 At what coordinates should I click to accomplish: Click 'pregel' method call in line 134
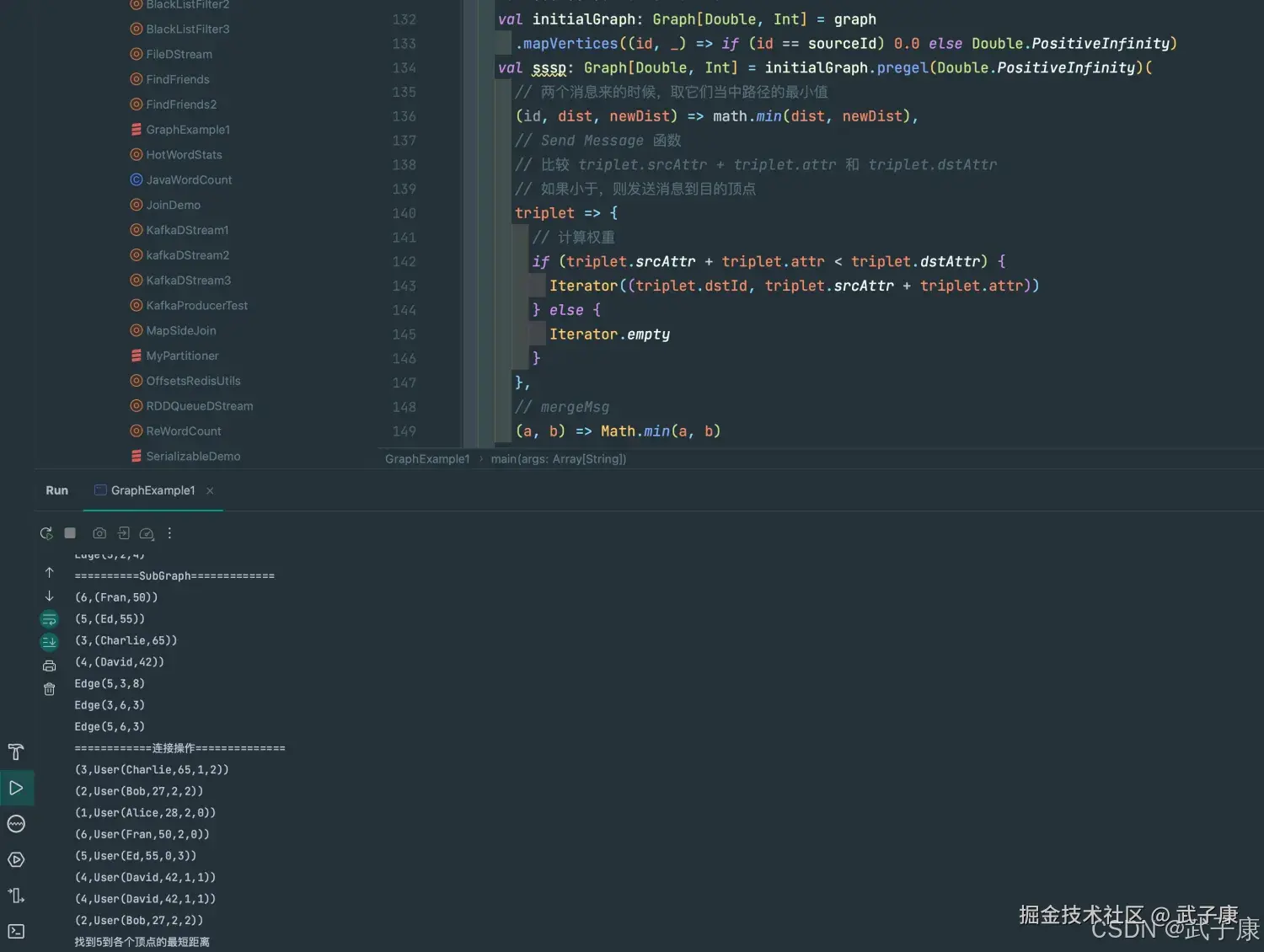point(902,67)
